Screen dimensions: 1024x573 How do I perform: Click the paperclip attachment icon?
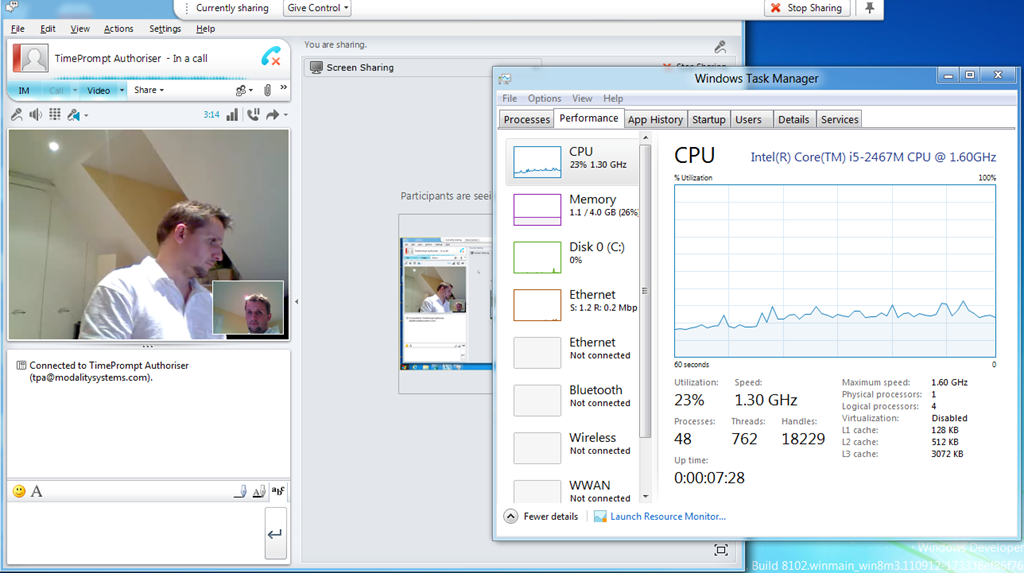coord(267,90)
